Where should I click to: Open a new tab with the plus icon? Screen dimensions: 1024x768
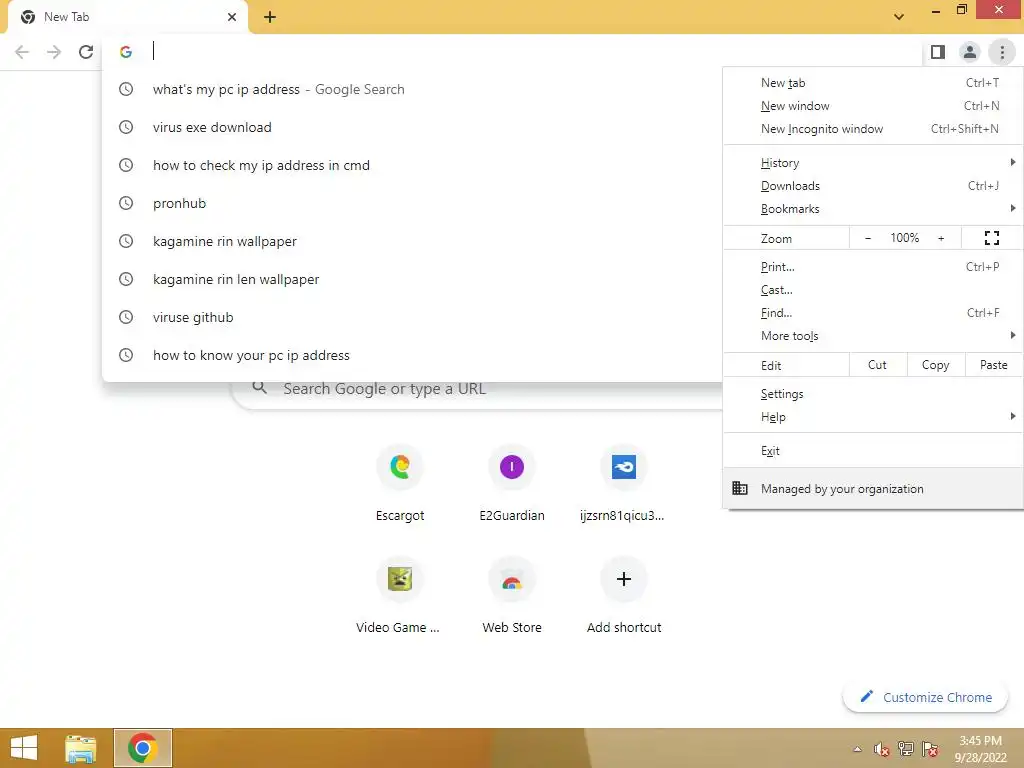click(270, 17)
